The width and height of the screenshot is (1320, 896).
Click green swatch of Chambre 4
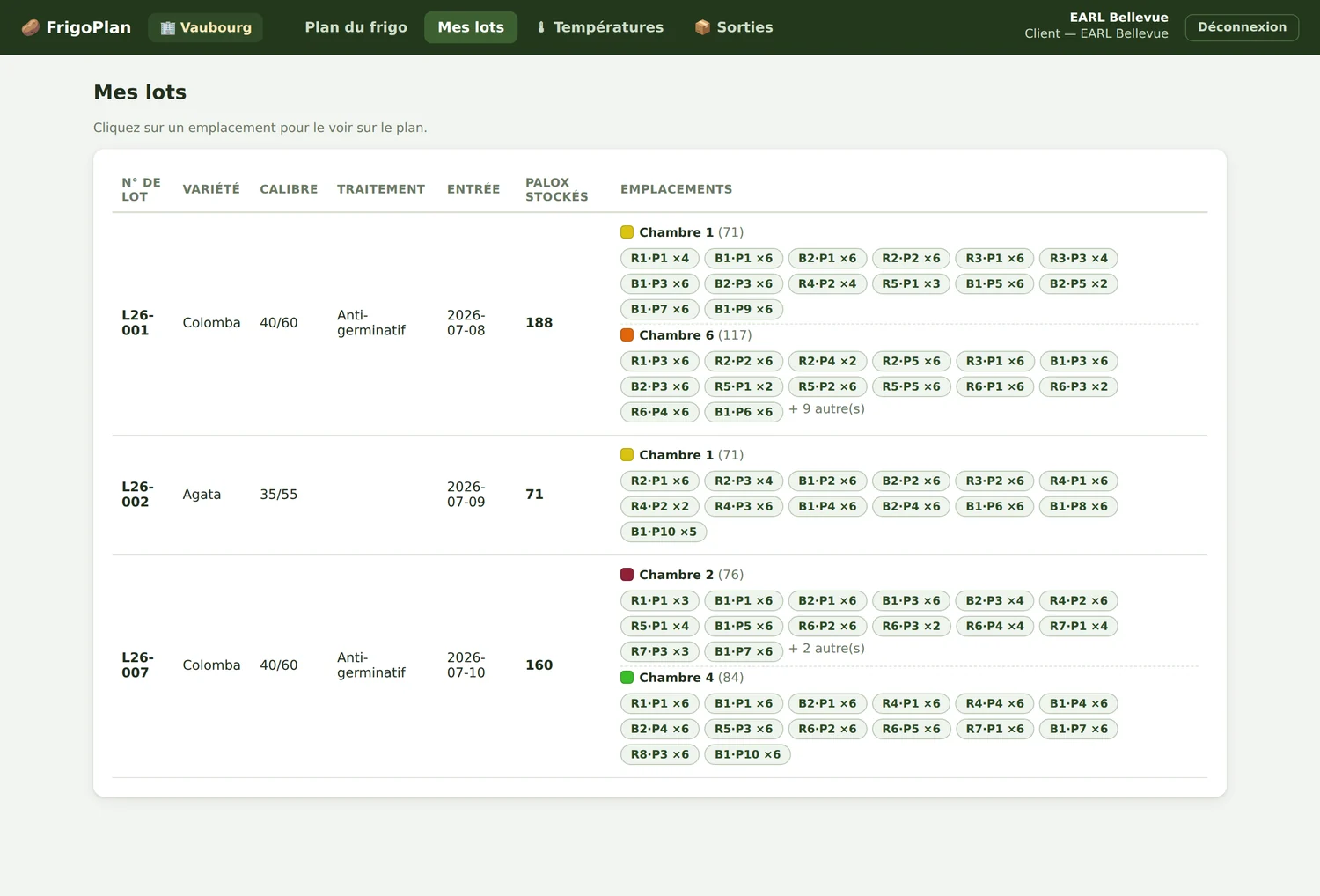(x=627, y=678)
